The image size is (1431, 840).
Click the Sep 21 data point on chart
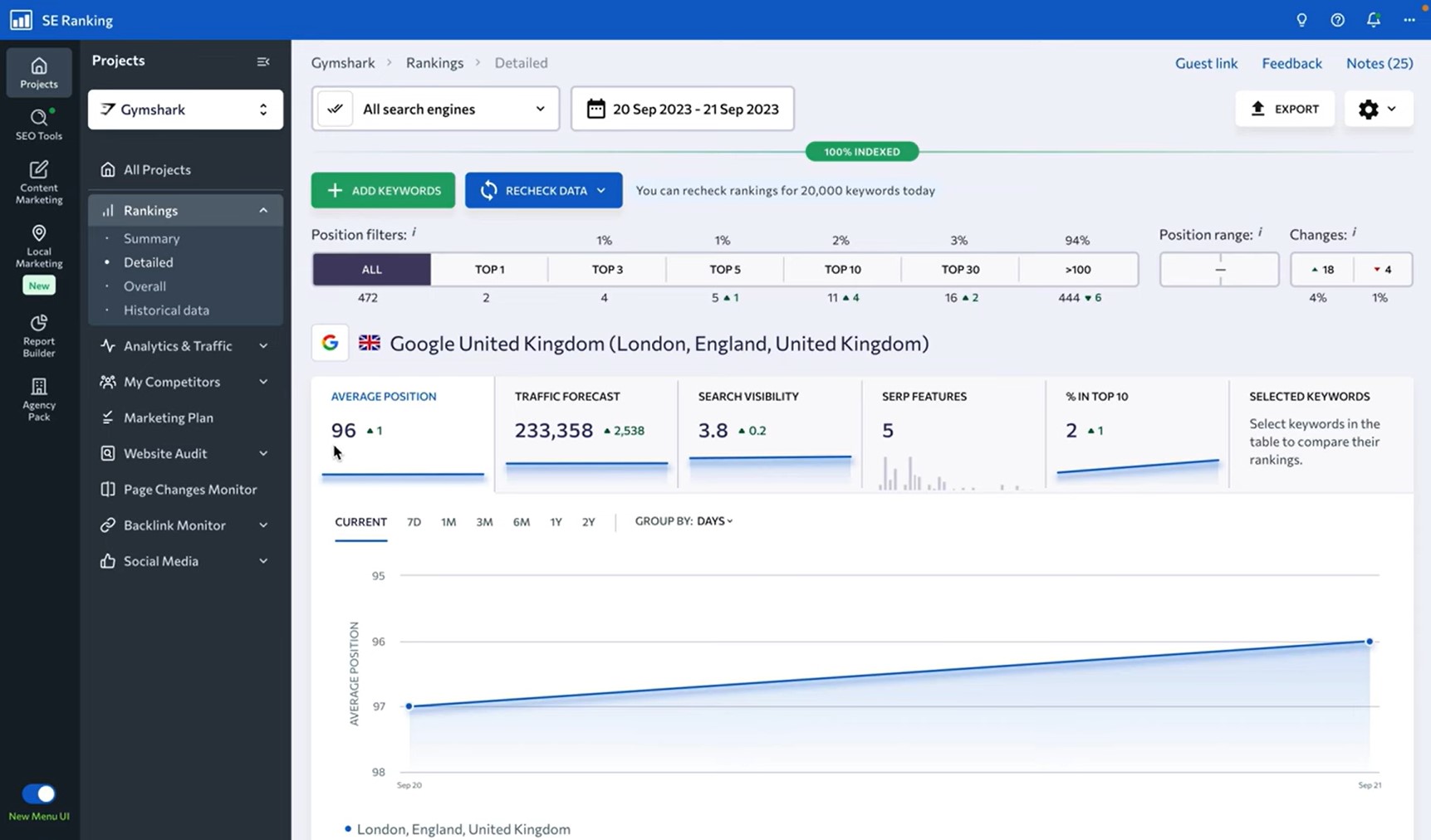click(x=1370, y=642)
